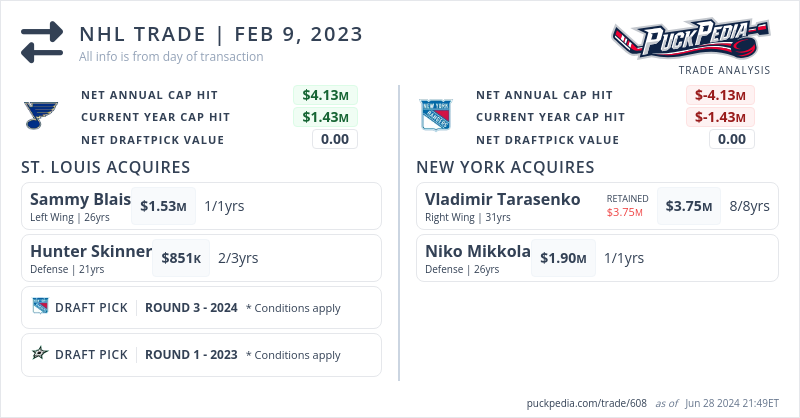Click Tarasenko's $3.75M cap hit badge
The height and width of the screenshot is (418, 800).
click(x=690, y=206)
